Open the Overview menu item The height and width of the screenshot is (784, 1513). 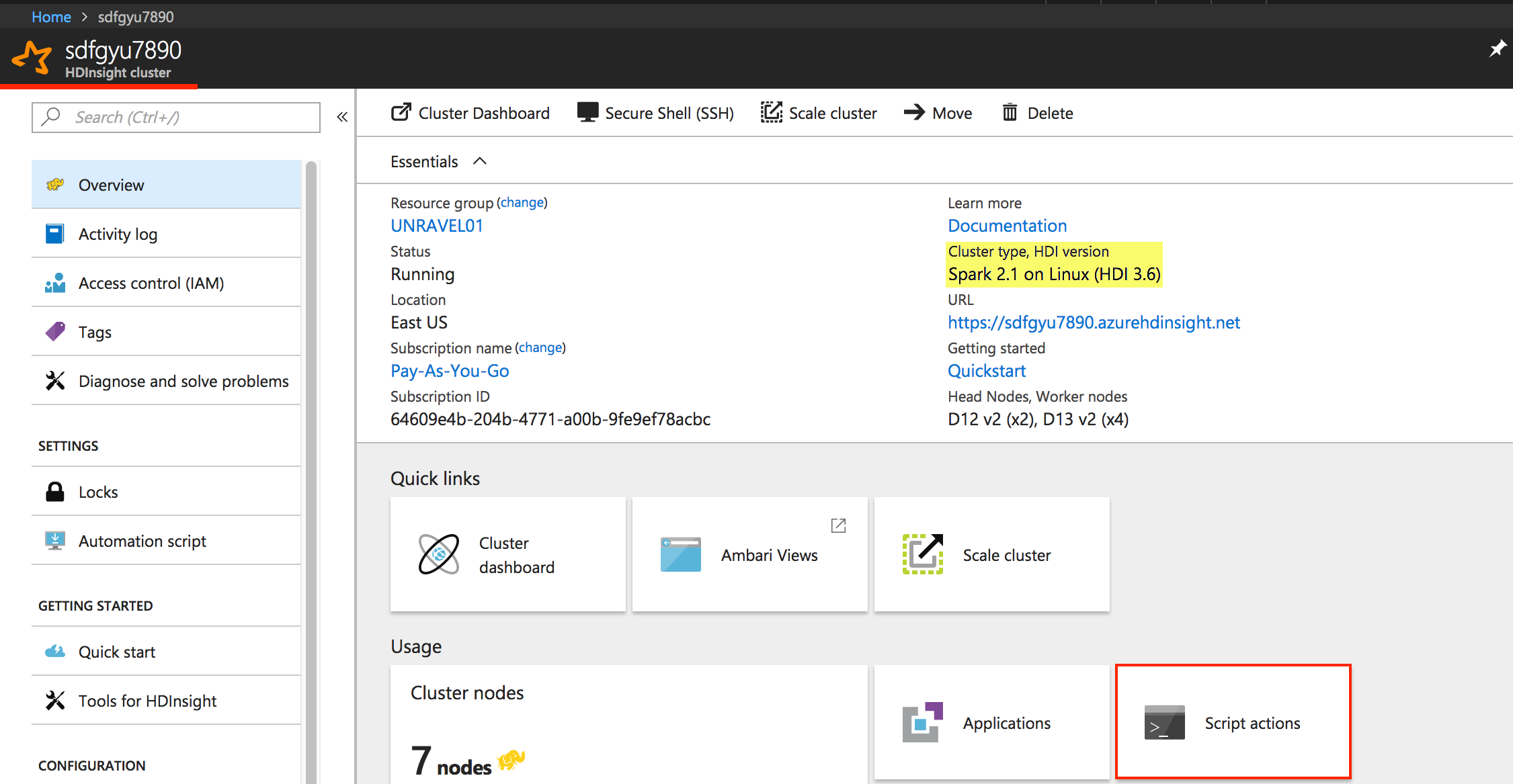click(166, 185)
